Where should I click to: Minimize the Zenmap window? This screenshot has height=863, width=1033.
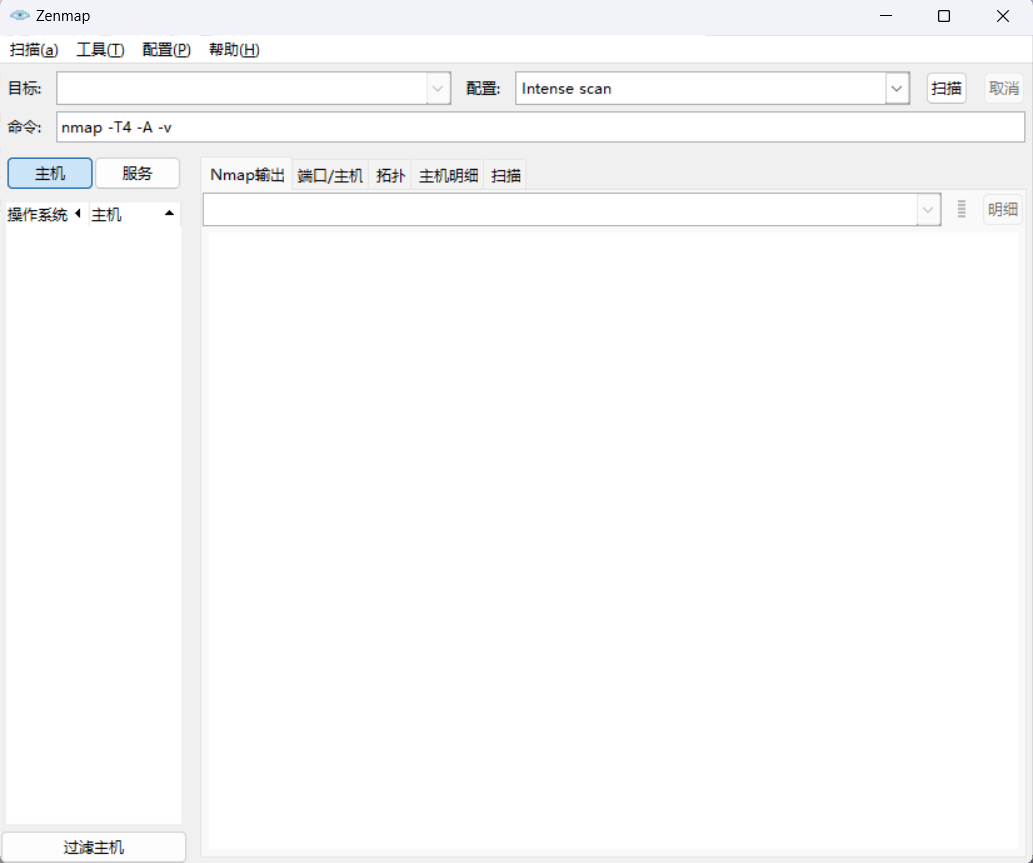(886, 16)
